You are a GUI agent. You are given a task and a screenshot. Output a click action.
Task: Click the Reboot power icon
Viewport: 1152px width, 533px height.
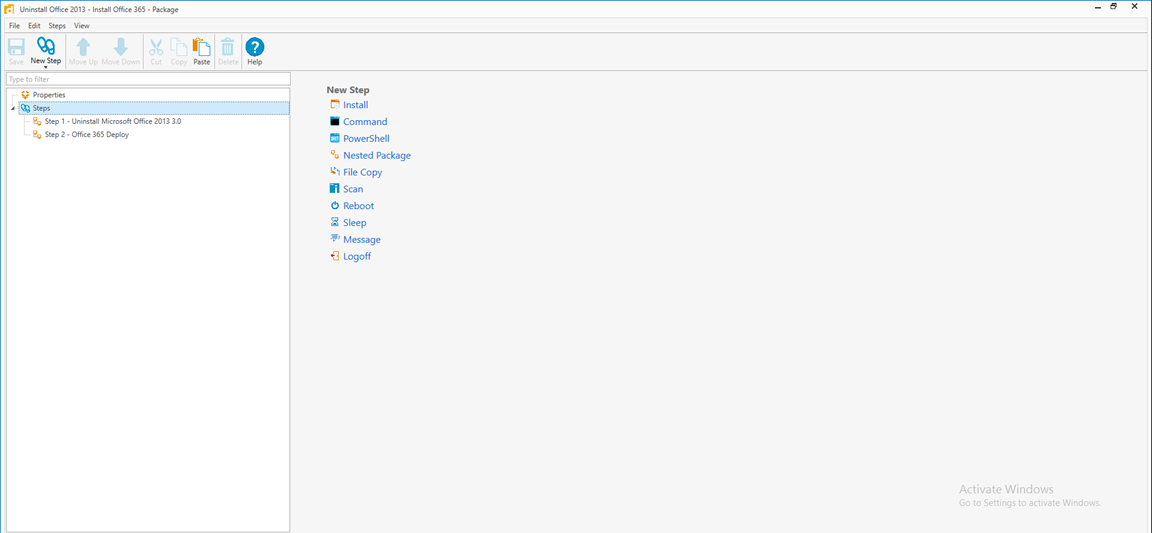tap(335, 206)
